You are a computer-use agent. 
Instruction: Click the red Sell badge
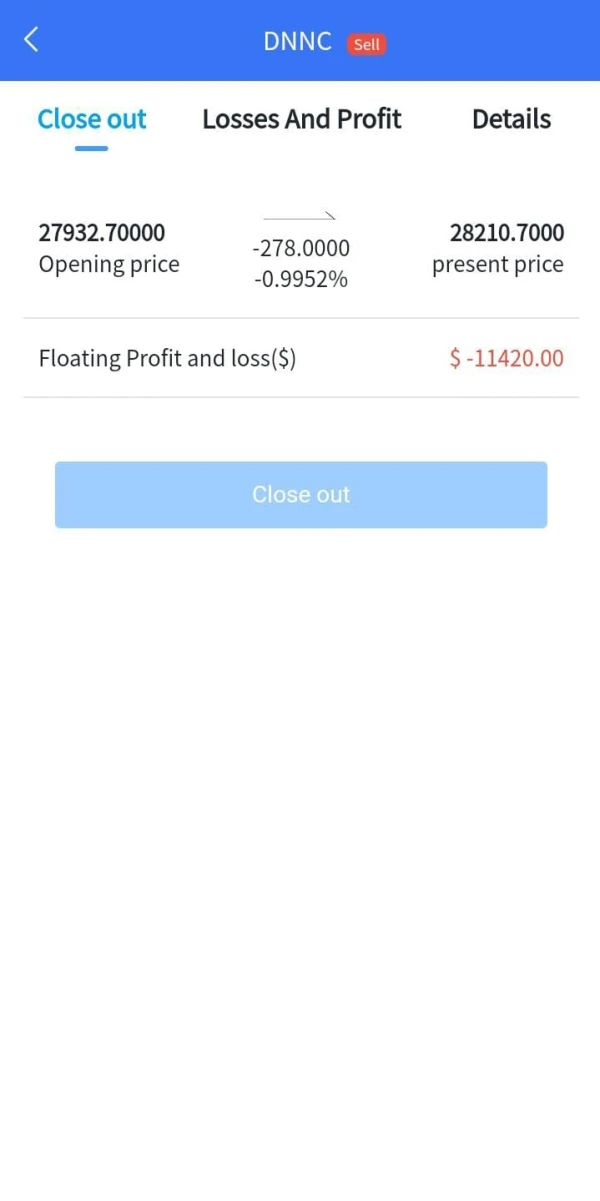pos(366,44)
